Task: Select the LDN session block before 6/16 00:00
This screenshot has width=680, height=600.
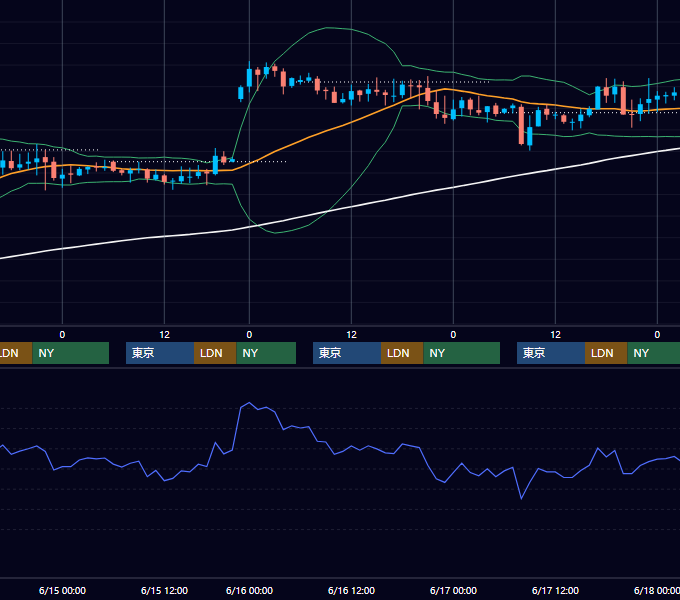Action: 215,353
